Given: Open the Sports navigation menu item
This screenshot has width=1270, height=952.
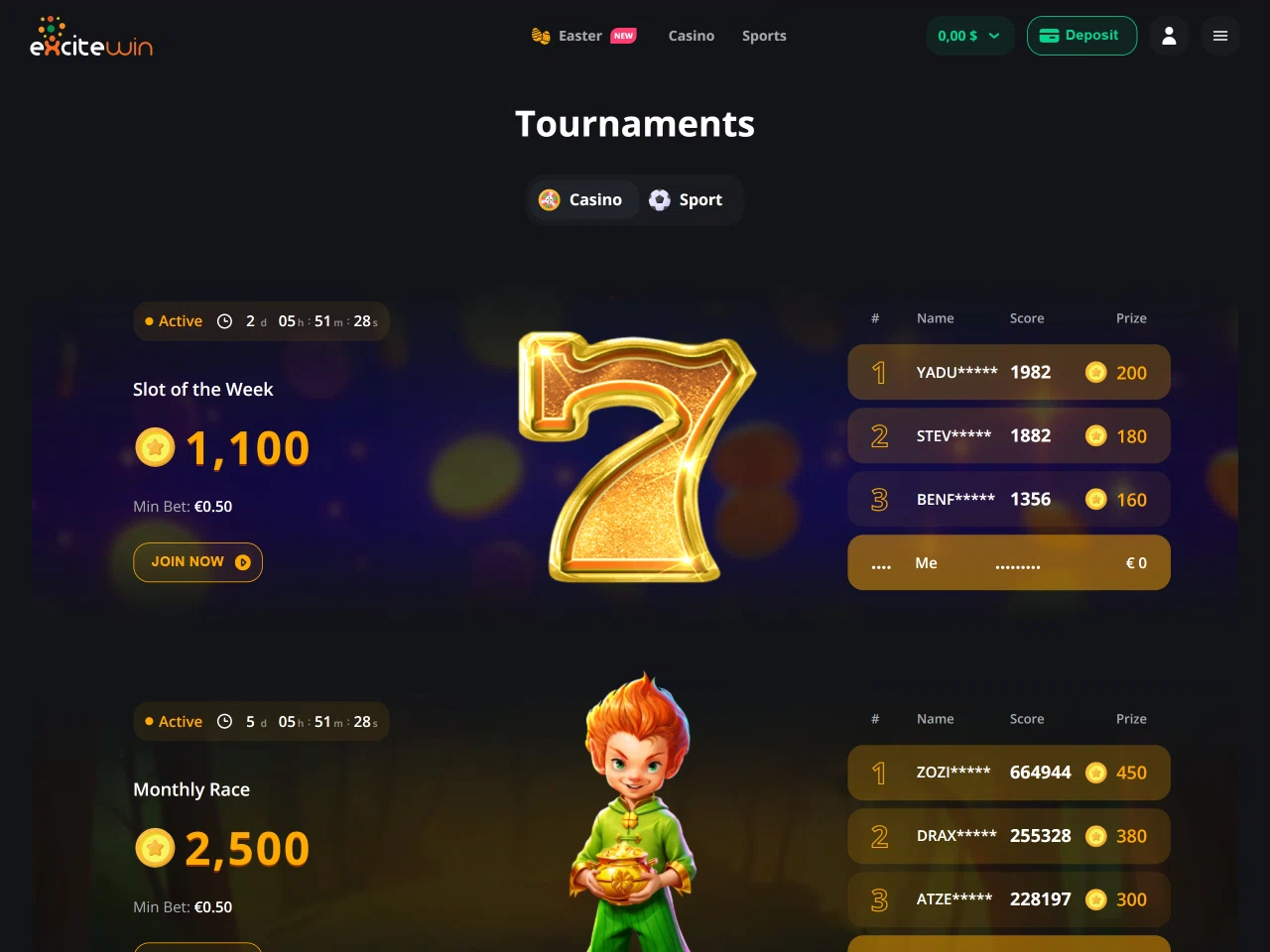Looking at the screenshot, I should [764, 36].
